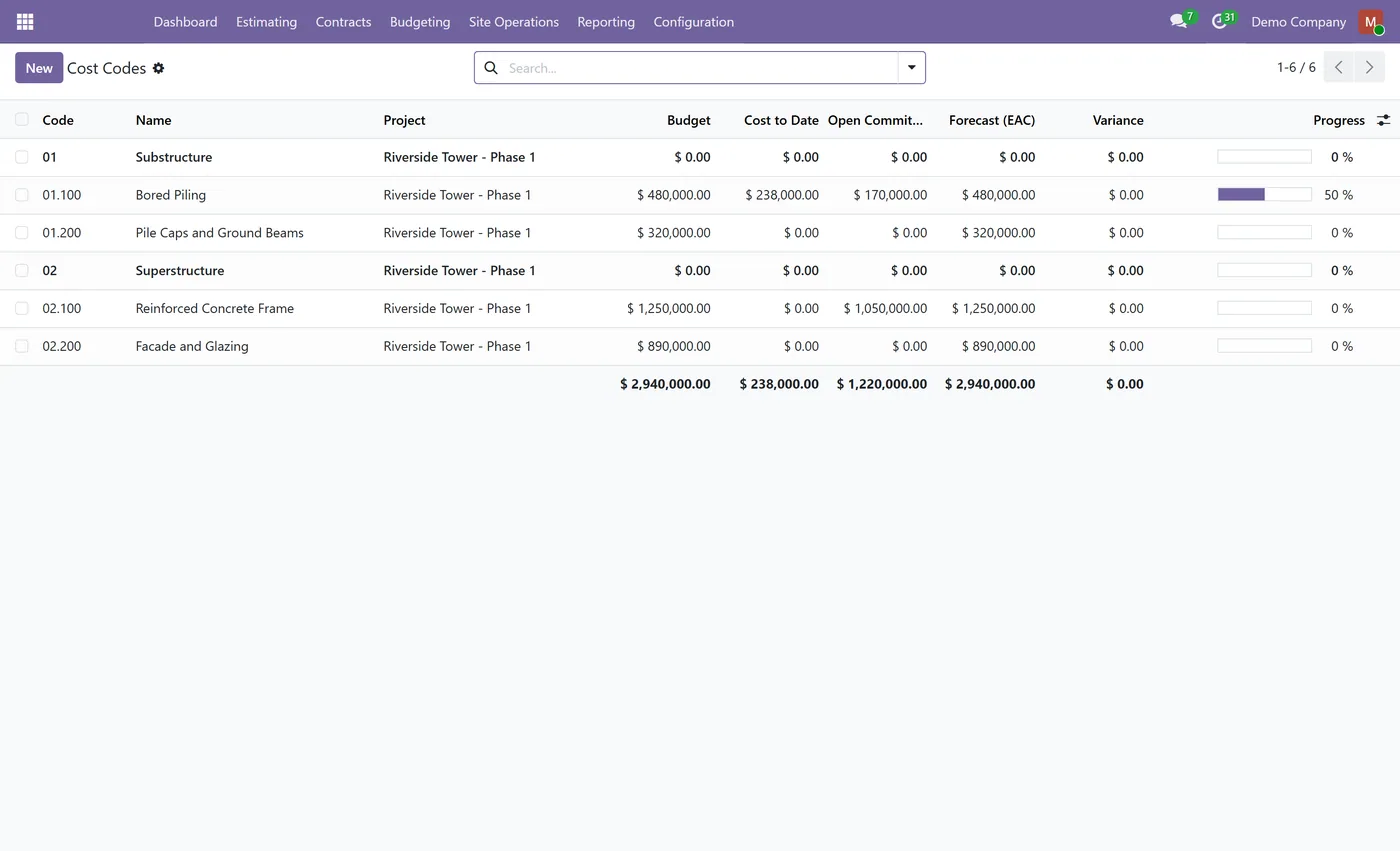Open the Reinforced Concrete Frame record
1400x851 pixels.
click(215, 308)
